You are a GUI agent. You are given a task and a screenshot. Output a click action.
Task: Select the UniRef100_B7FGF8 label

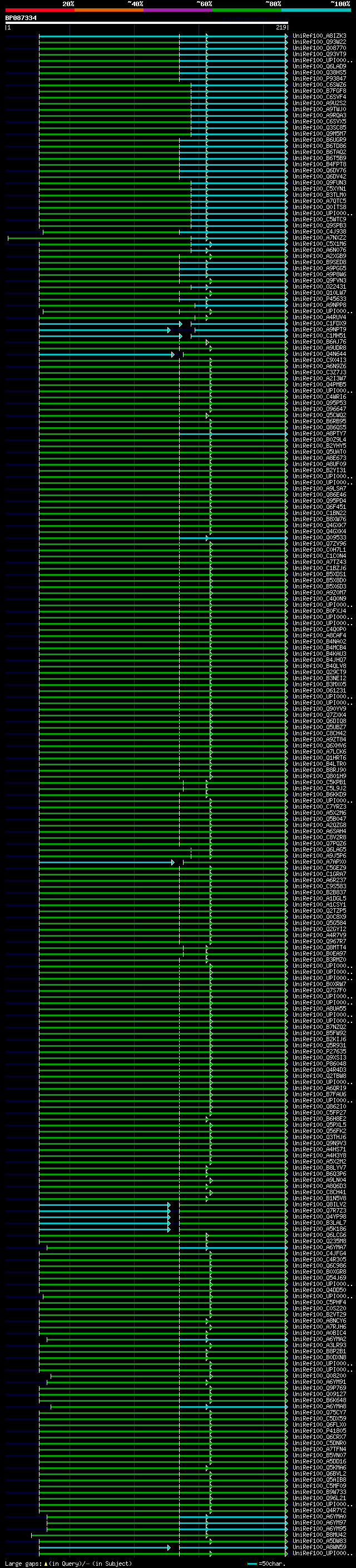(x=319, y=91)
